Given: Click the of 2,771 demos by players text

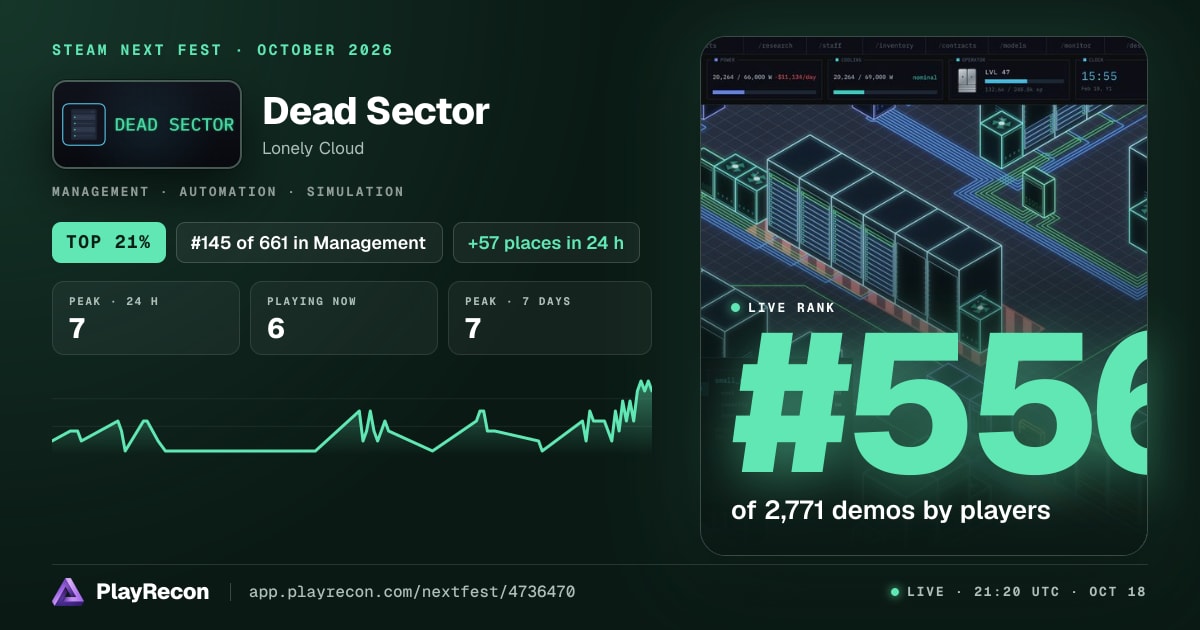Looking at the screenshot, I should coord(891,511).
